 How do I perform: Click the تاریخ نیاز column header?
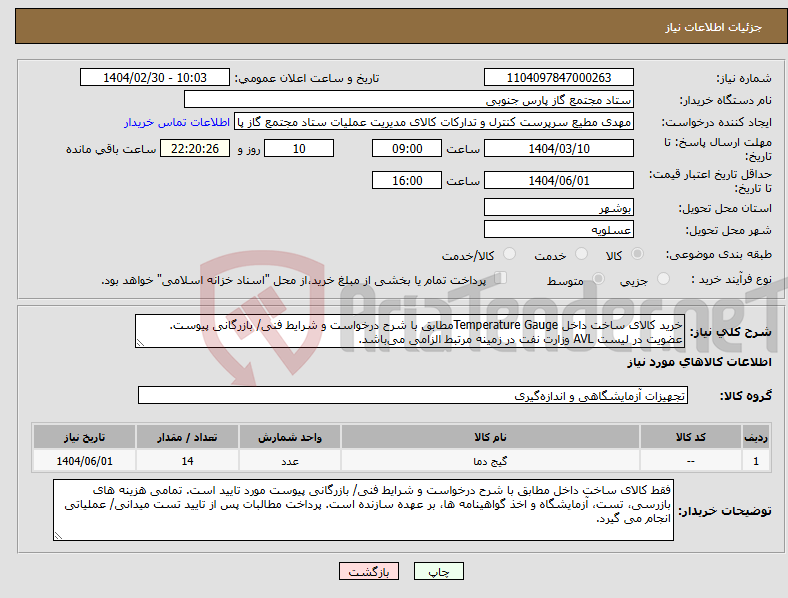[84, 437]
